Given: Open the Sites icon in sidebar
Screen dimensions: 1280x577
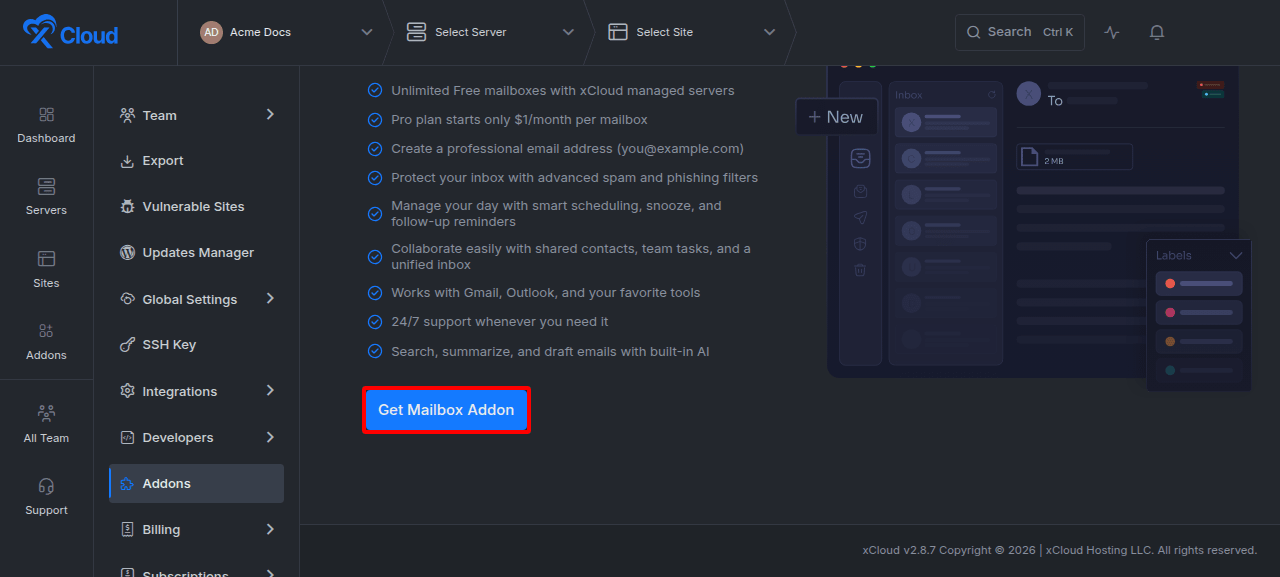Looking at the screenshot, I should [46, 259].
